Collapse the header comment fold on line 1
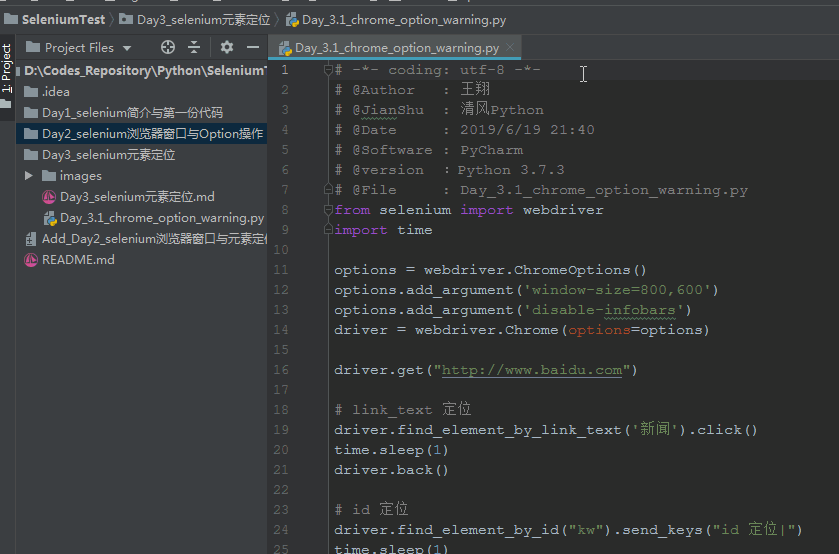Viewport: 839px width, 554px height. (329, 70)
